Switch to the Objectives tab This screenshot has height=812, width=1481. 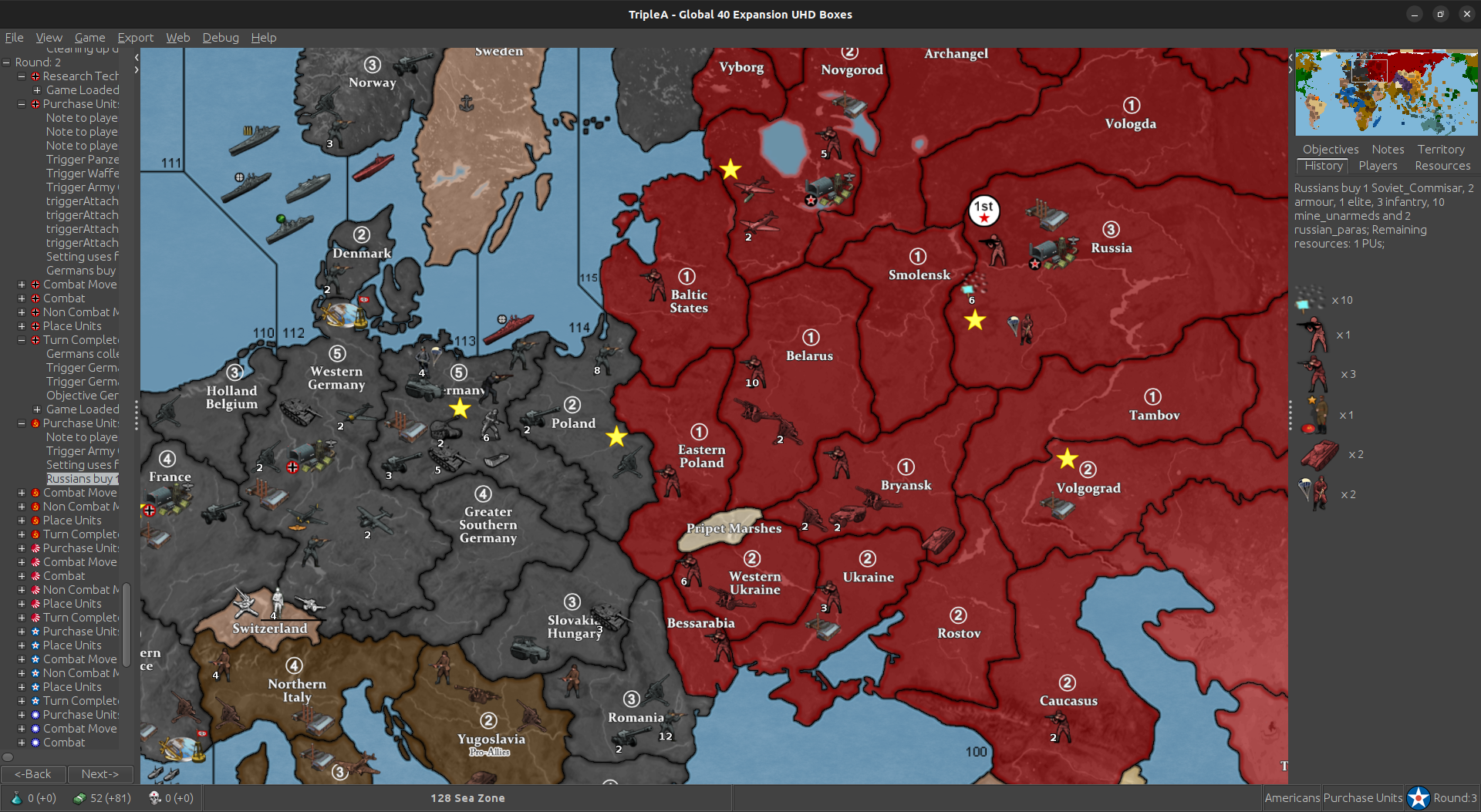(x=1331, y=149)
